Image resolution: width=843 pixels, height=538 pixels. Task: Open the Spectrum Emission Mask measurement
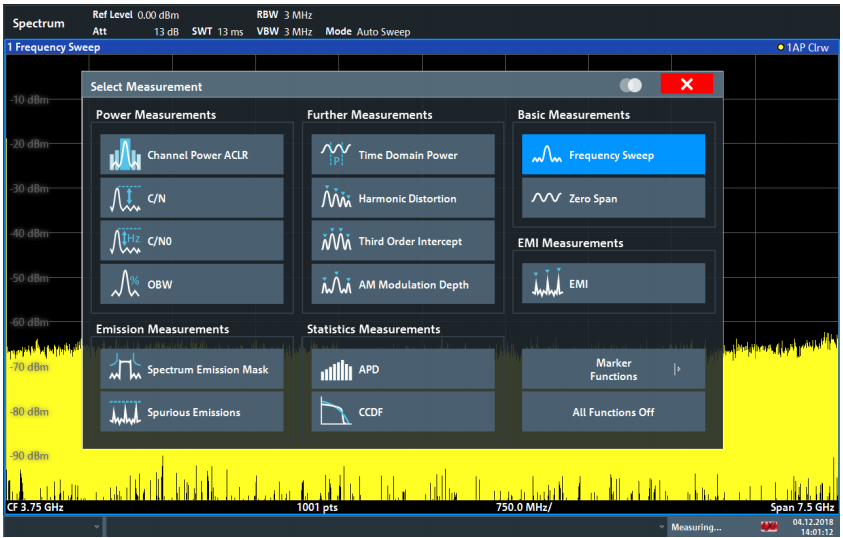point(192,369)
